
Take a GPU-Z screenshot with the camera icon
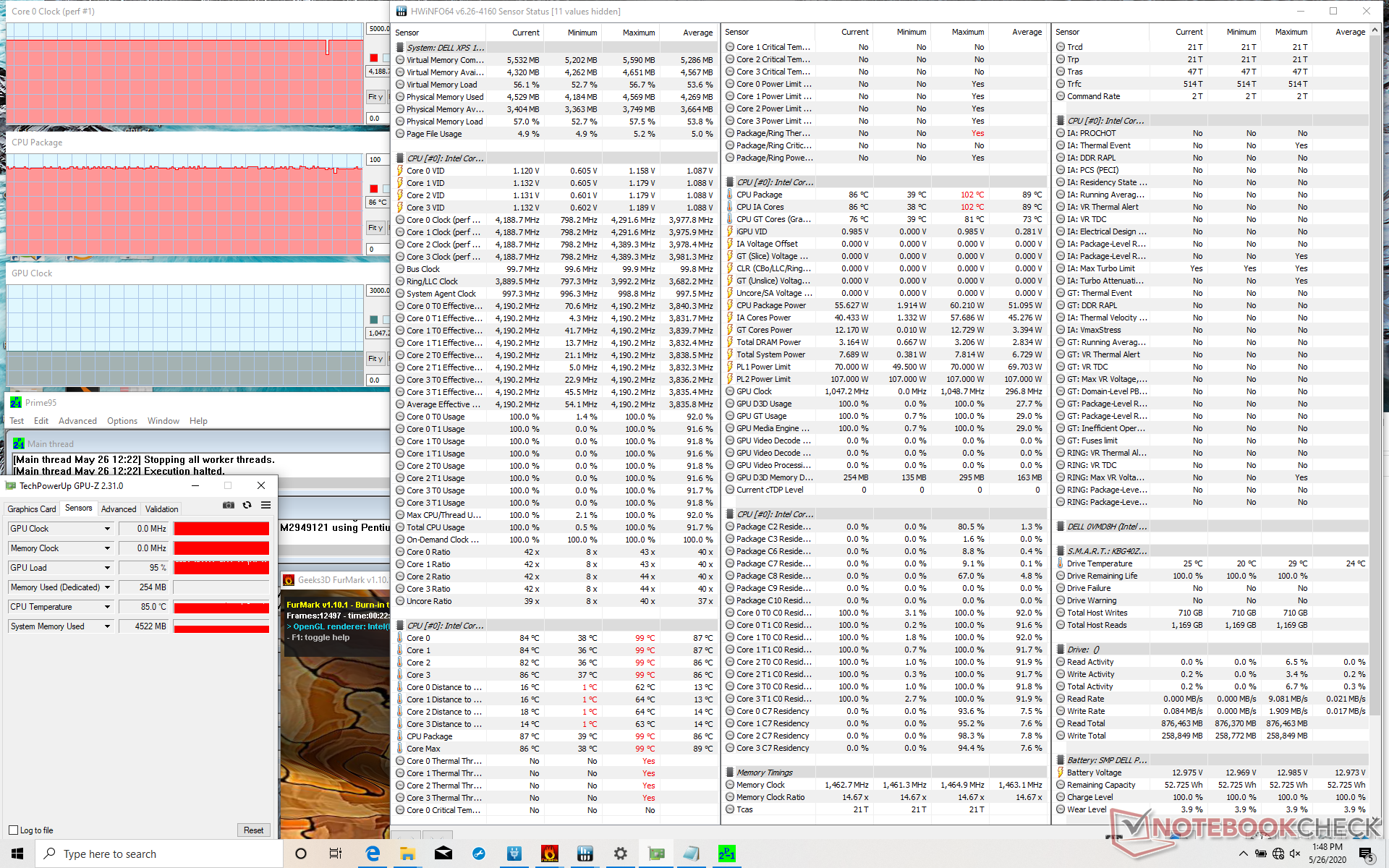point(229,505)
